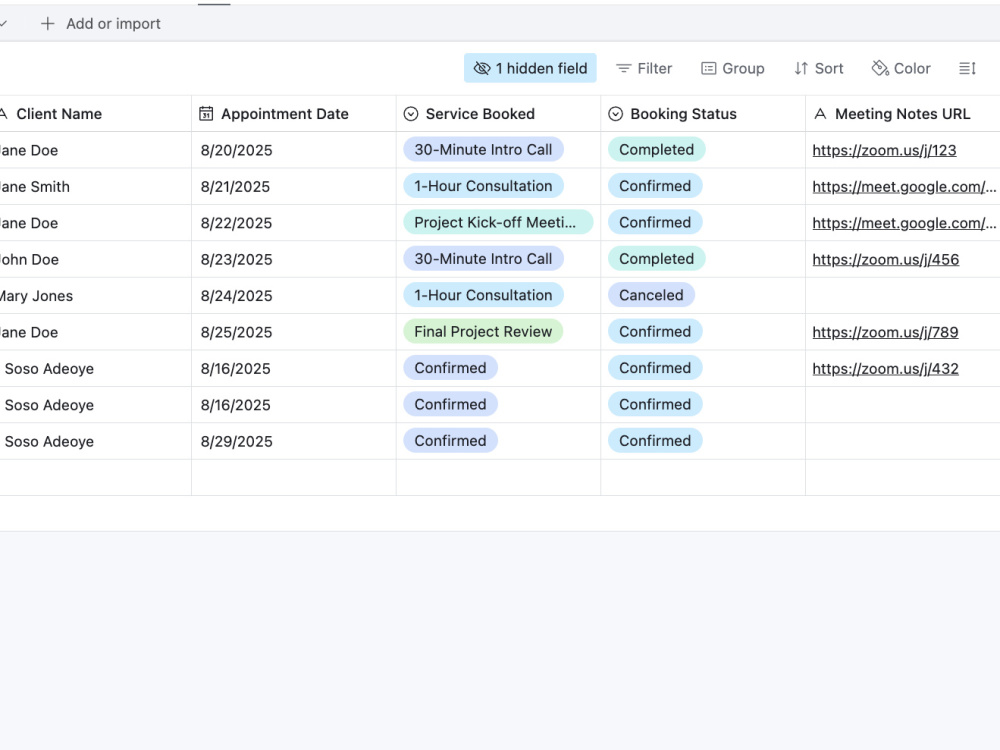Click 30-Minute Intro Call in John Doe row

click(x=483, y=259)
